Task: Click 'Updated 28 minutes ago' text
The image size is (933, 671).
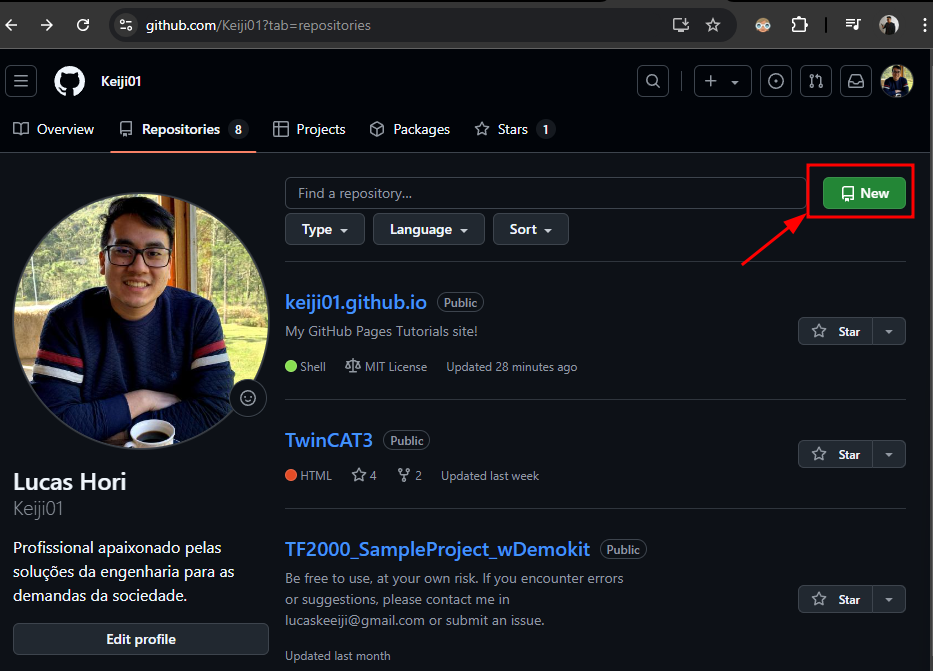Action: click(x=512, y=367)
